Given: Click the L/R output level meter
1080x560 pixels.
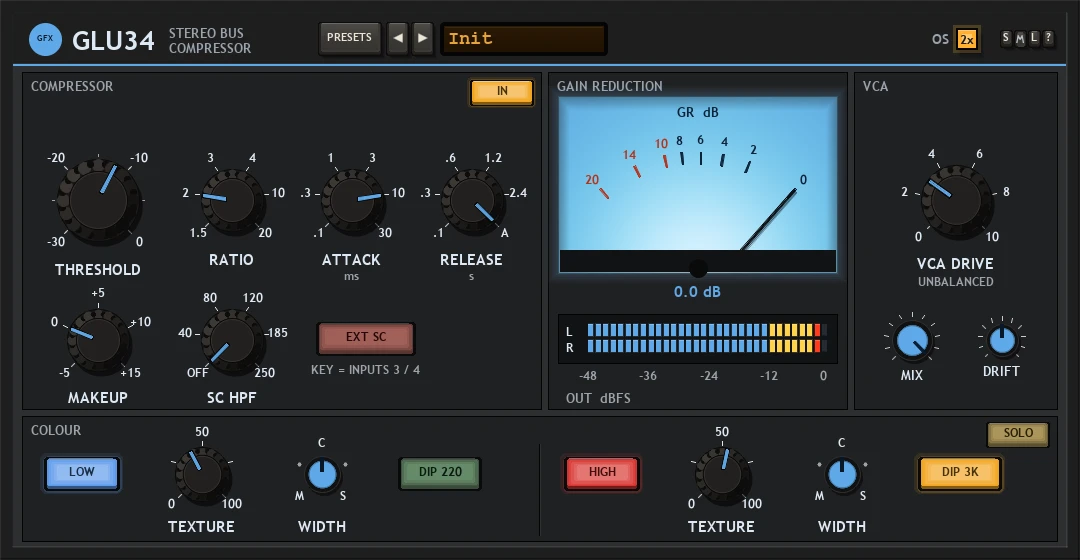Looking at the screenshot, I should click(698, 339).
